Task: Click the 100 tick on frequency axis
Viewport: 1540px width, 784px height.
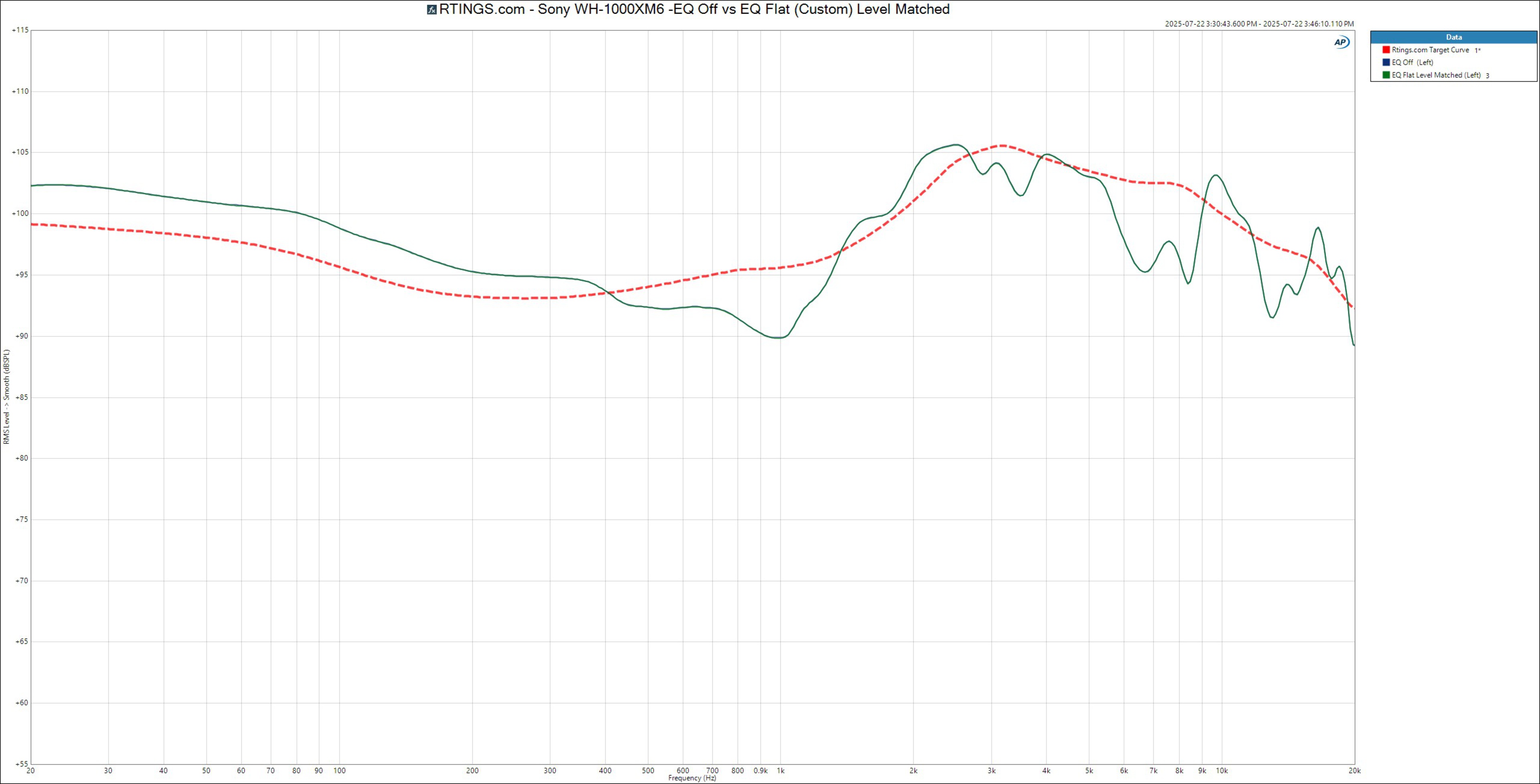Action: 339,771
